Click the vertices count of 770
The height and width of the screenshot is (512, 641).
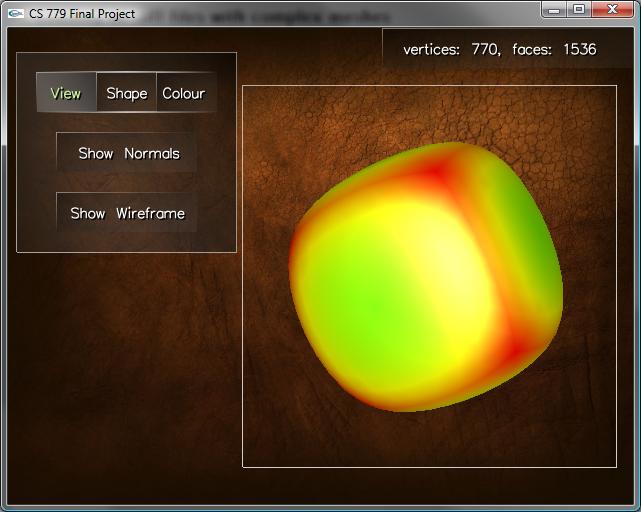[485, 49]
